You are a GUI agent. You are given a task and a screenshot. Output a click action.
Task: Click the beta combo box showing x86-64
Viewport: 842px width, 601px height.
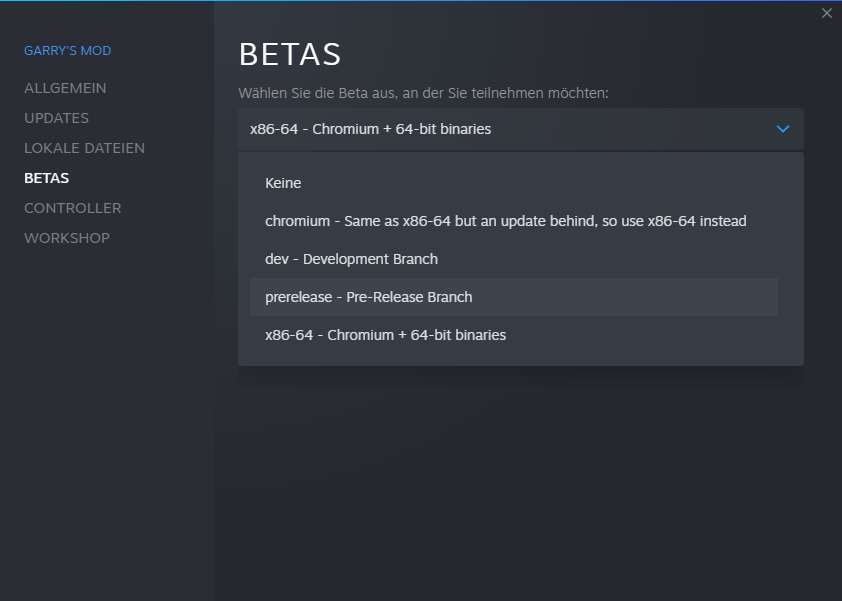[520, 129]
